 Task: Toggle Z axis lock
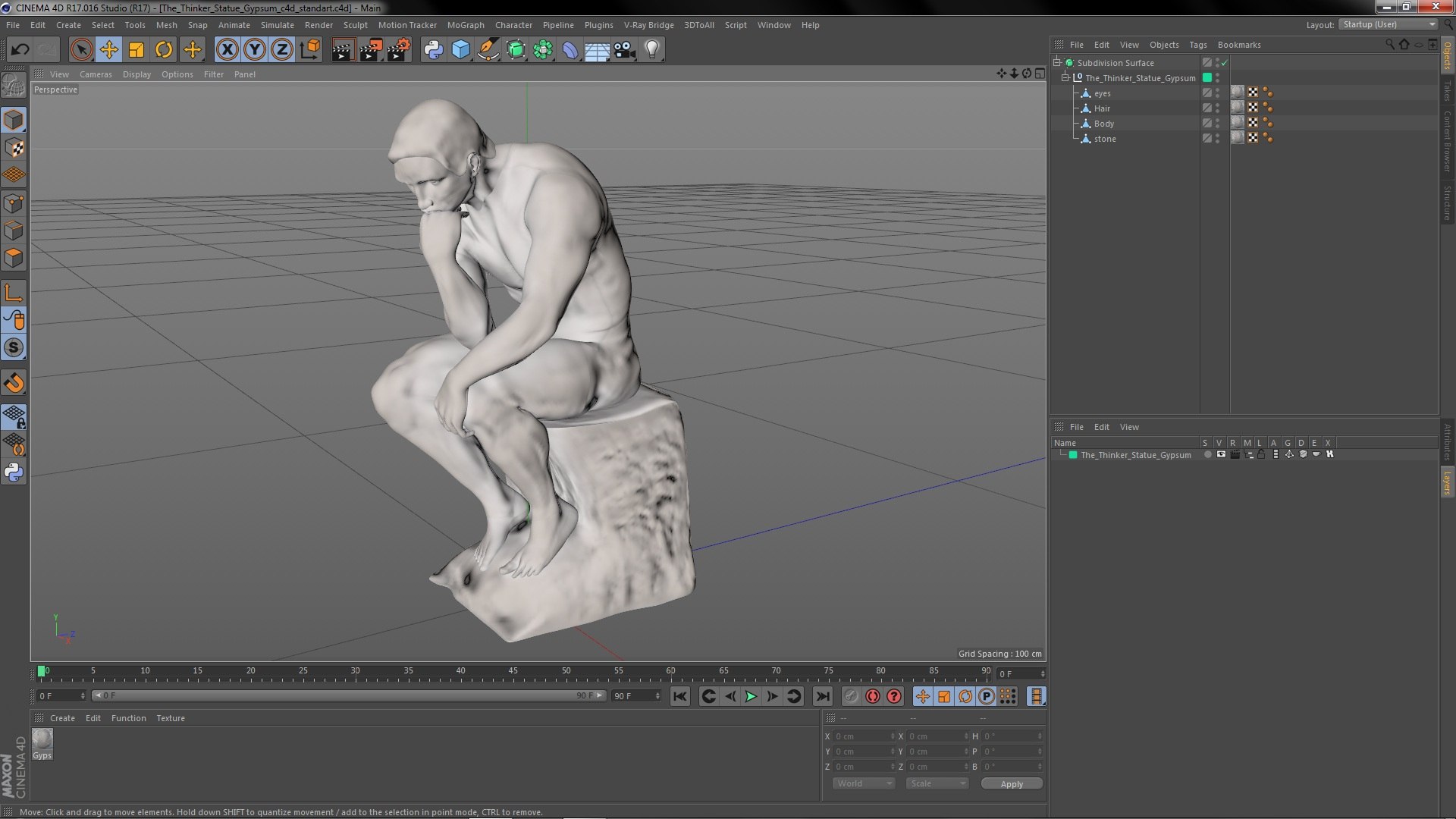[x=282, y=50]
